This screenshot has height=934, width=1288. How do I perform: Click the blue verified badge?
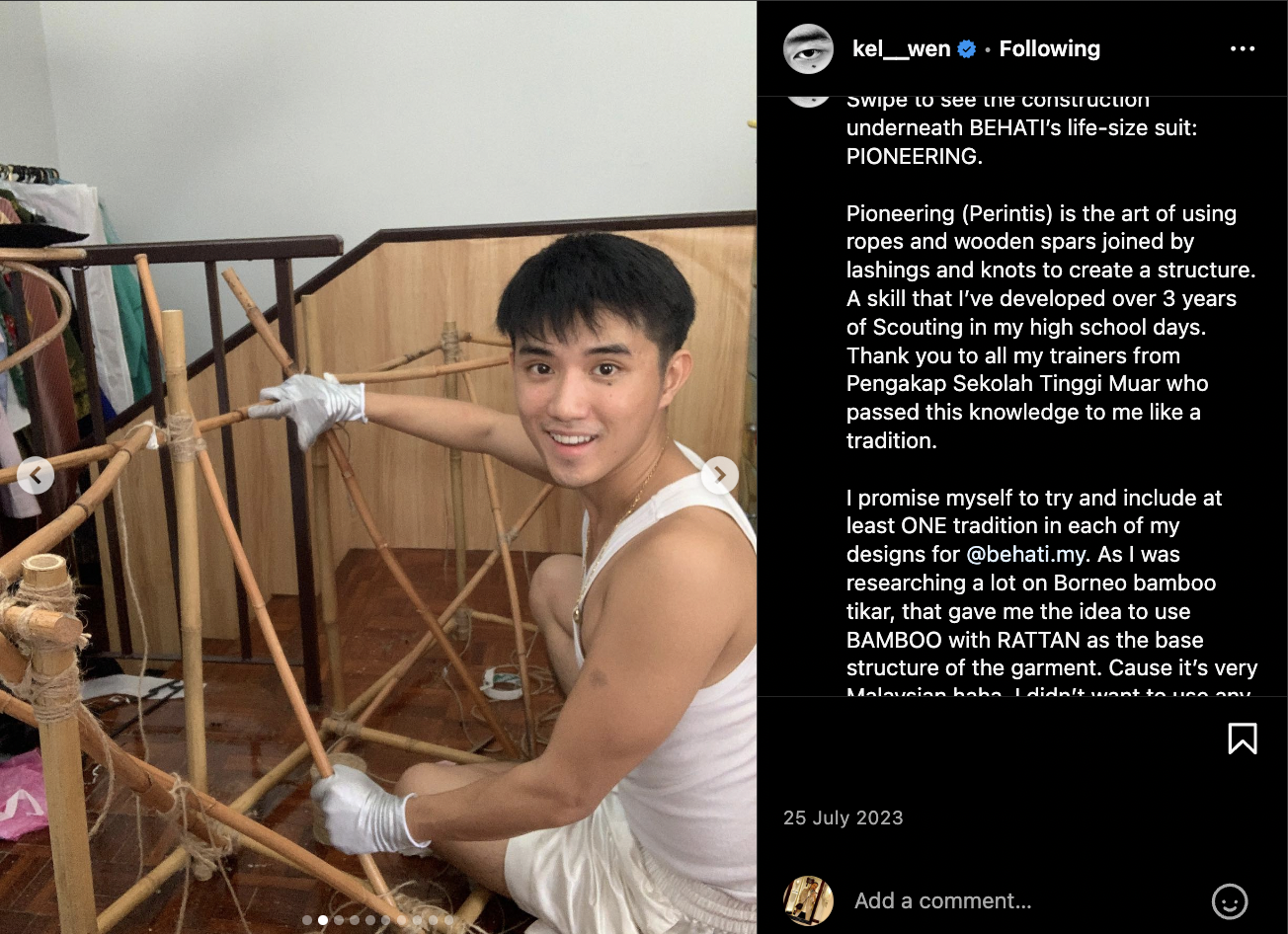click(967, 49)
